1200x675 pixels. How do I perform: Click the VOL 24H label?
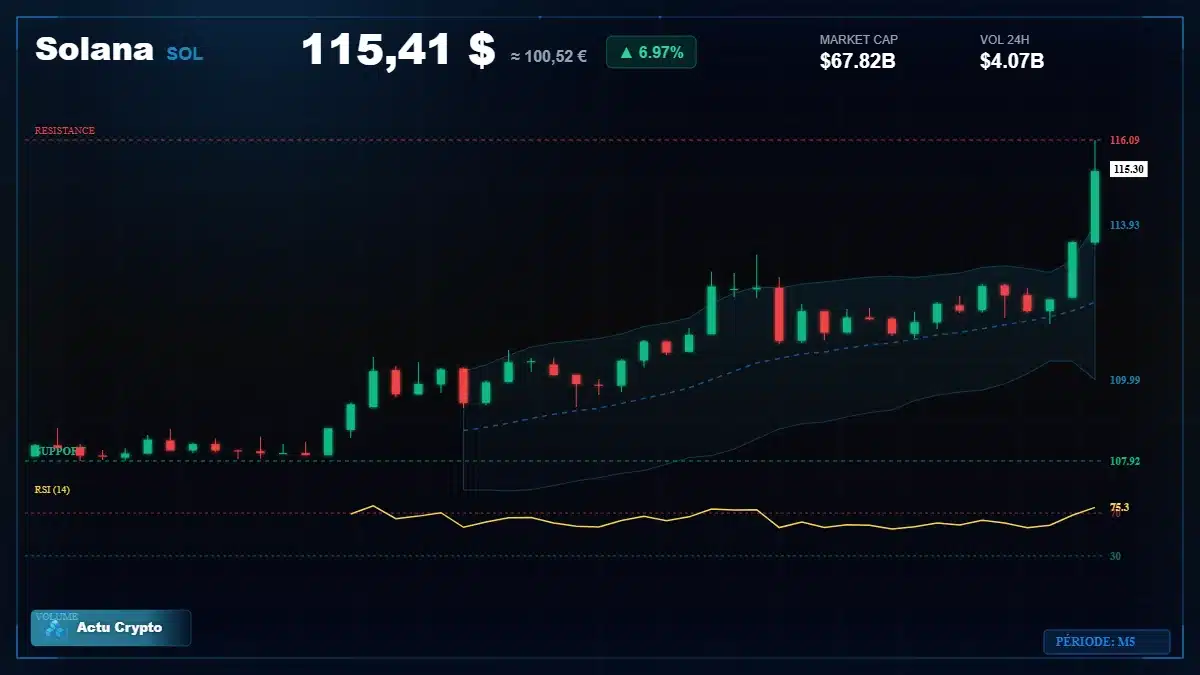tap(1005, 40)
